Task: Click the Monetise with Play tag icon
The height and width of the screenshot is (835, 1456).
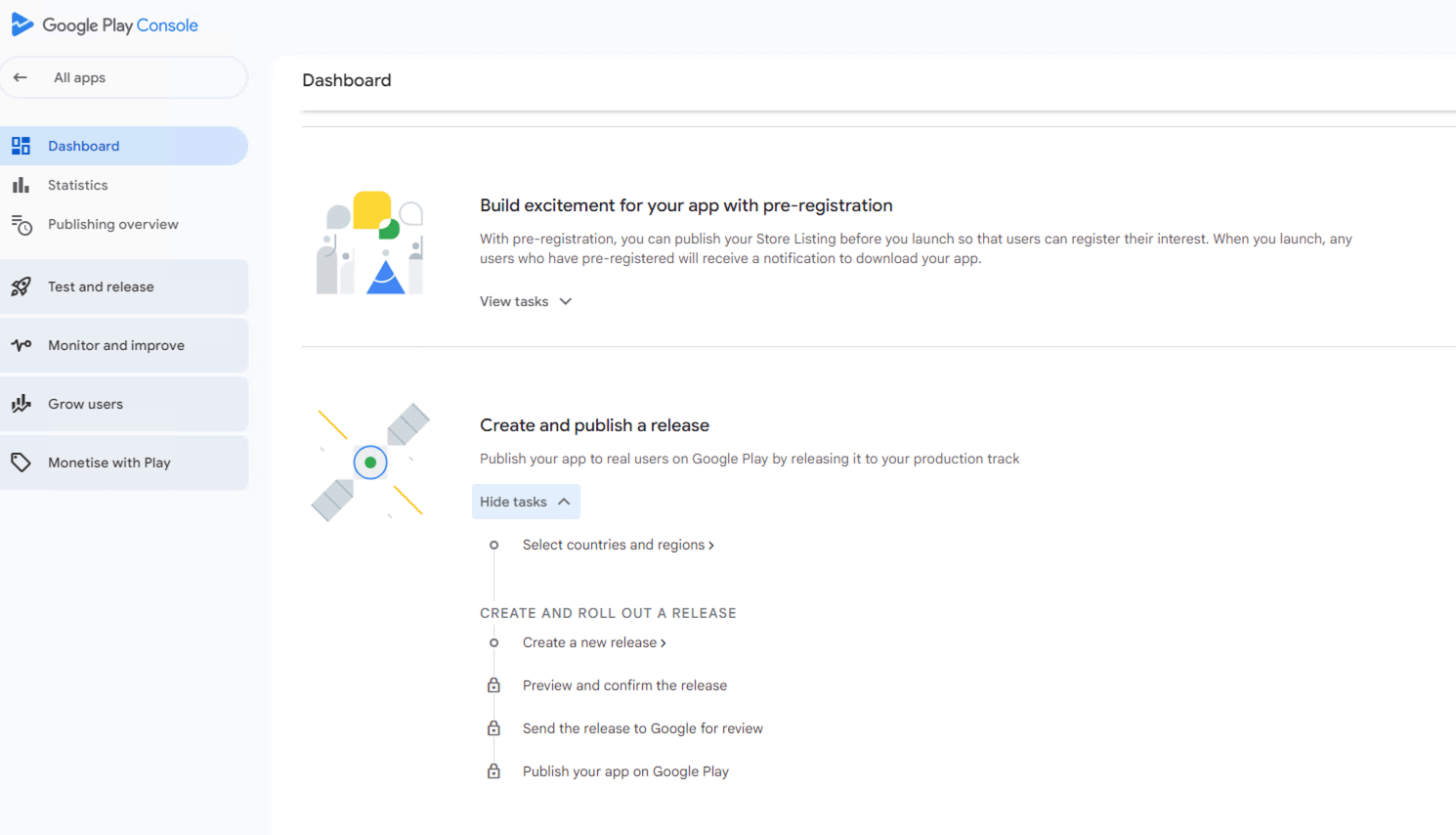Action: click(x=21, y=462)
